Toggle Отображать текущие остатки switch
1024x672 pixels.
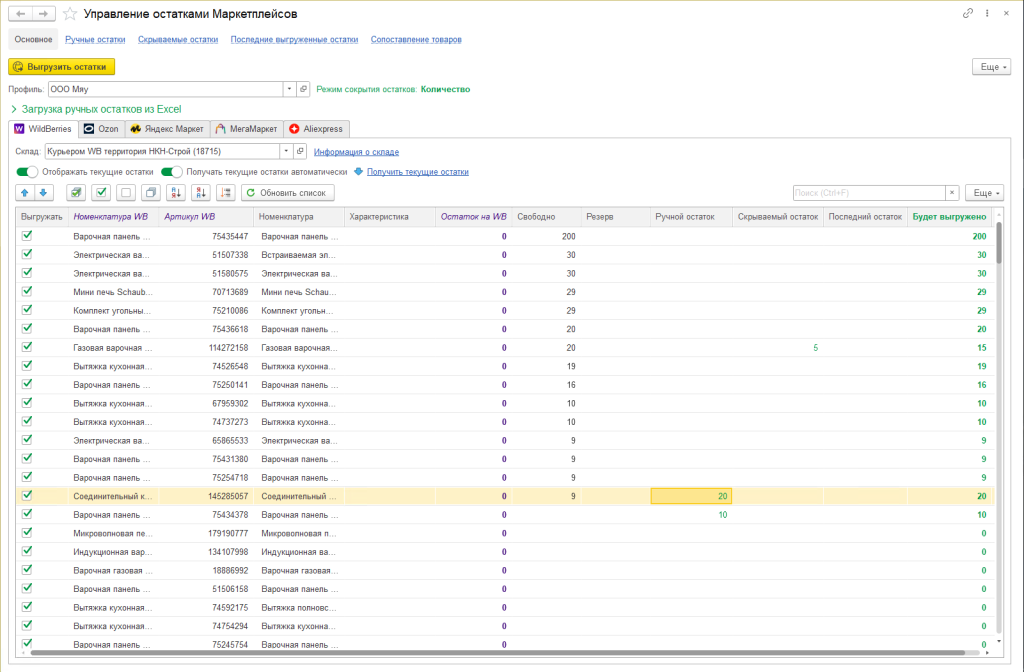coord(27,172)
